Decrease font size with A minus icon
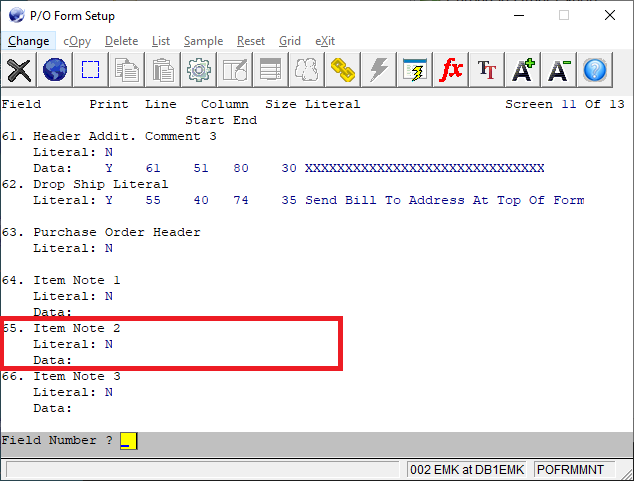634x481 pixels. [x=559, y=70]
